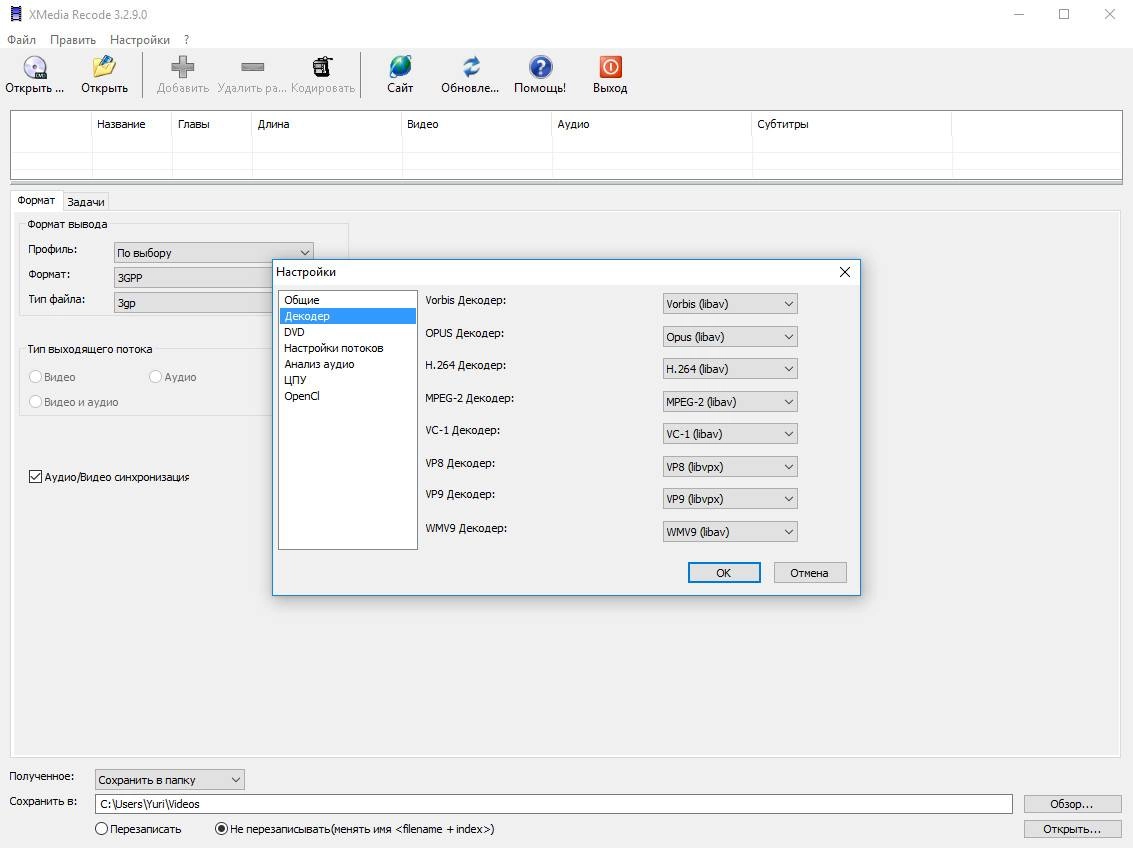This screenshot has width=1133, height=848.
Task: Select the Перезаписать radio button
Action: (x=101, y=829)
